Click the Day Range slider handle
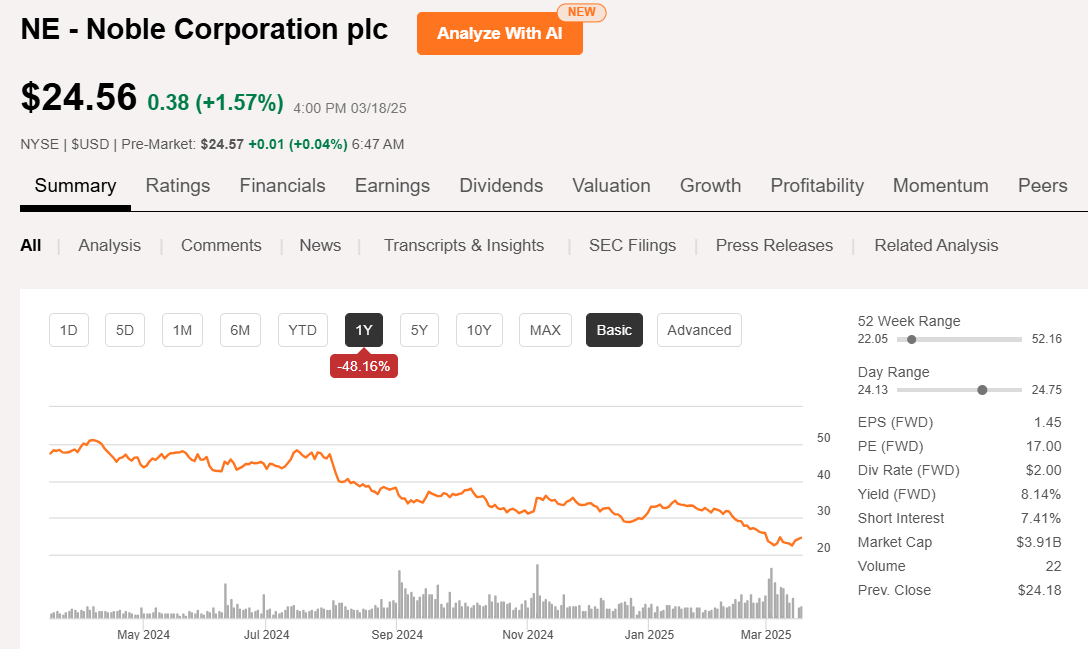The height and width of the screenshot is (649, 1088). pyautogui.click(x=982, y=390)
